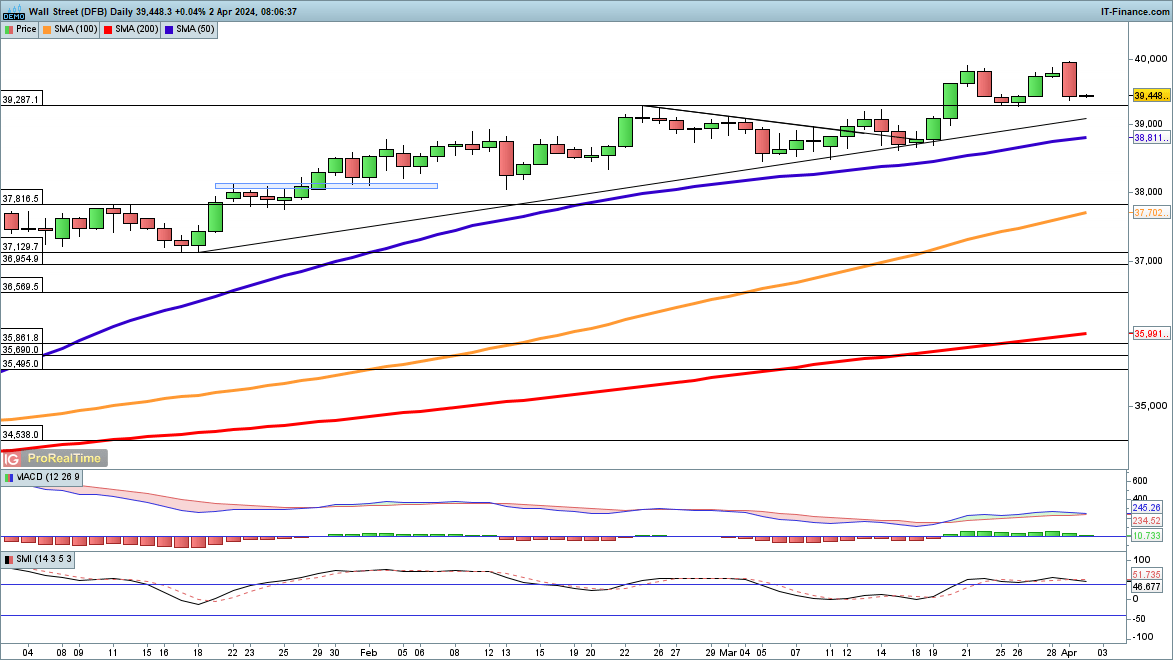Viewport: 1173px width, 660px height.
Task: Open the SMA (50) legend tab
Action: pyautogui.click(x=190, y=29)
